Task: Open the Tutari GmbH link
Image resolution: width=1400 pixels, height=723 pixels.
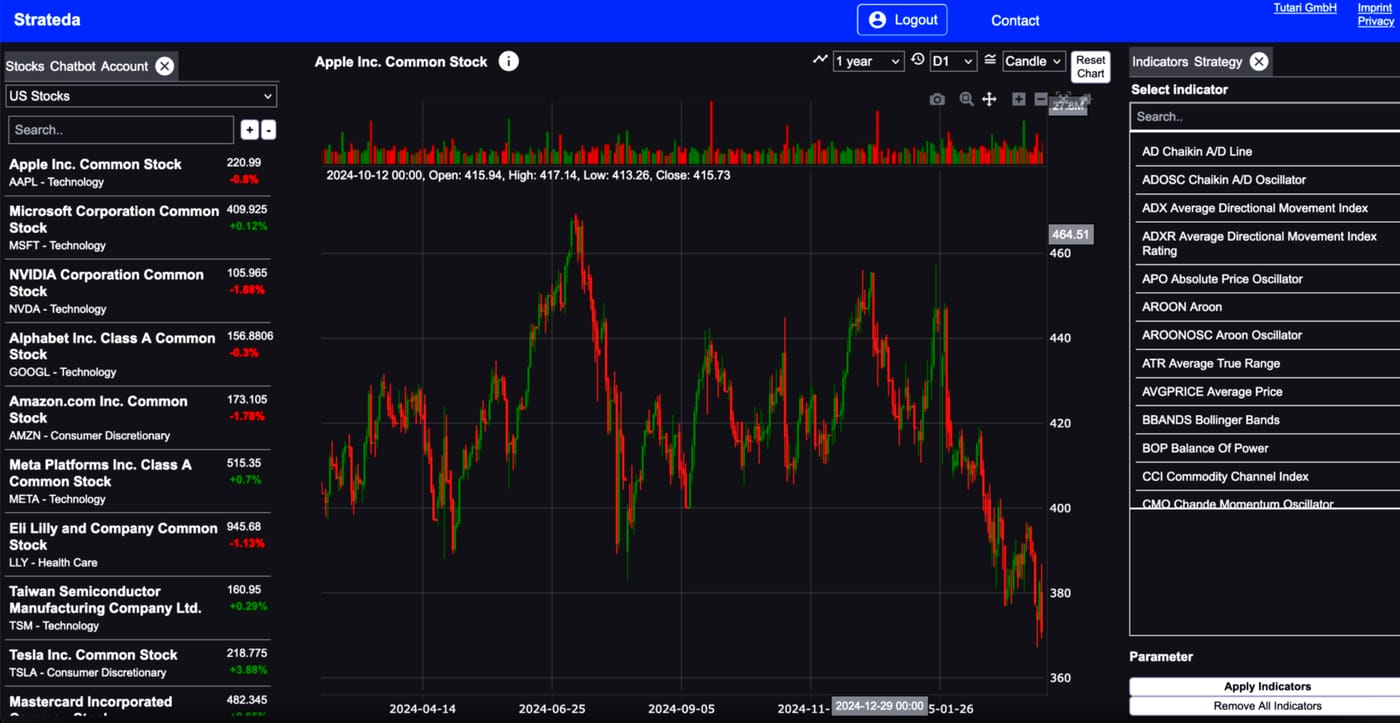Action: pyautogui.click(x=1305, y=8)
